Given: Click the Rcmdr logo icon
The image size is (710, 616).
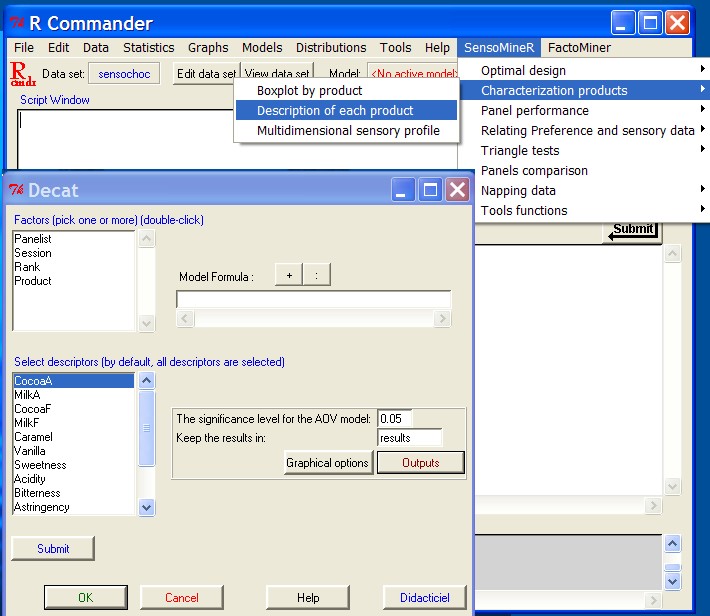Looking at the screenshot, I should pos(23,73).
